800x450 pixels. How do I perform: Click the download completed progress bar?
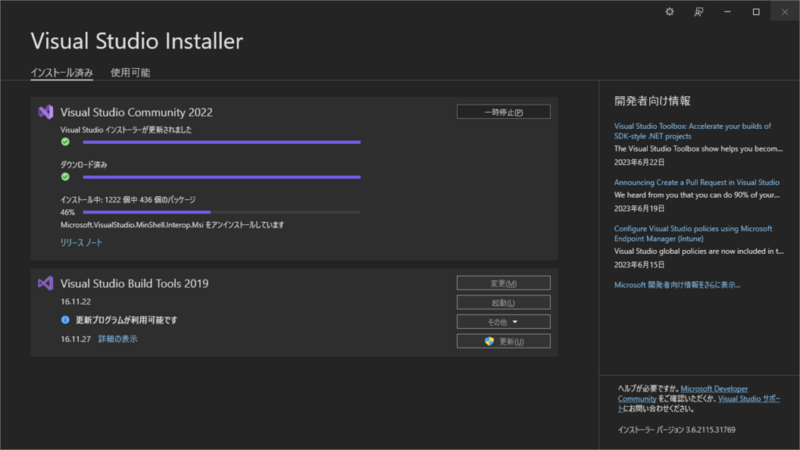pyautogui.click(x=221, y=177)
